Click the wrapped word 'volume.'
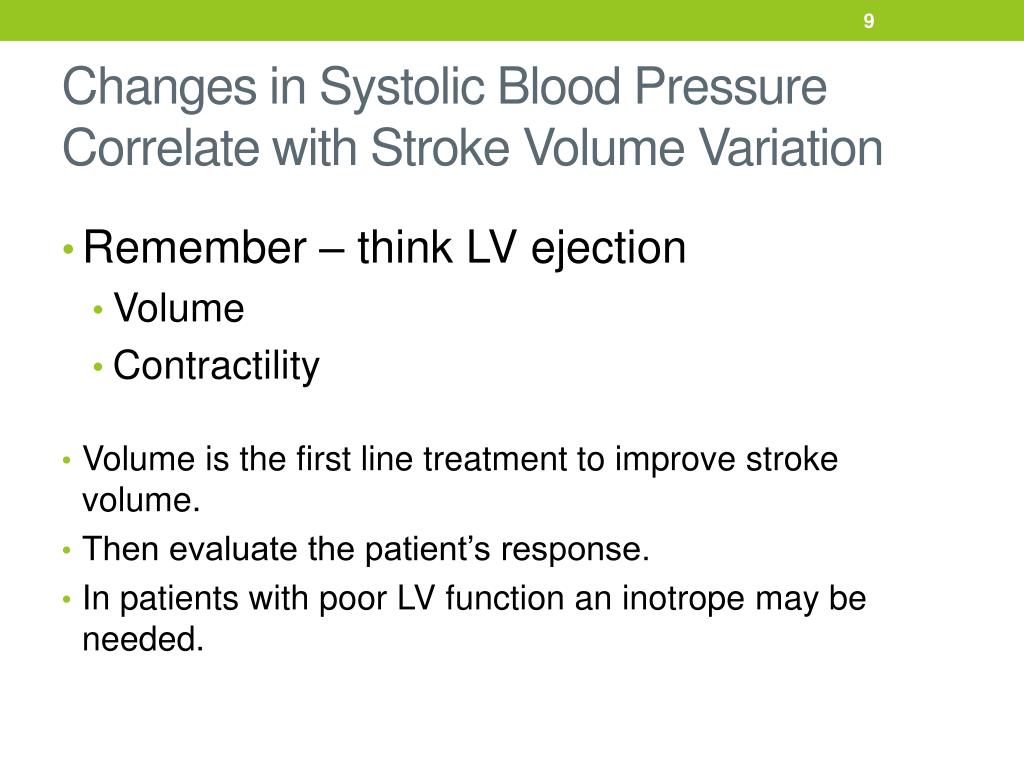This screenshot has width=1024, height=768. (x=141, y=501)
